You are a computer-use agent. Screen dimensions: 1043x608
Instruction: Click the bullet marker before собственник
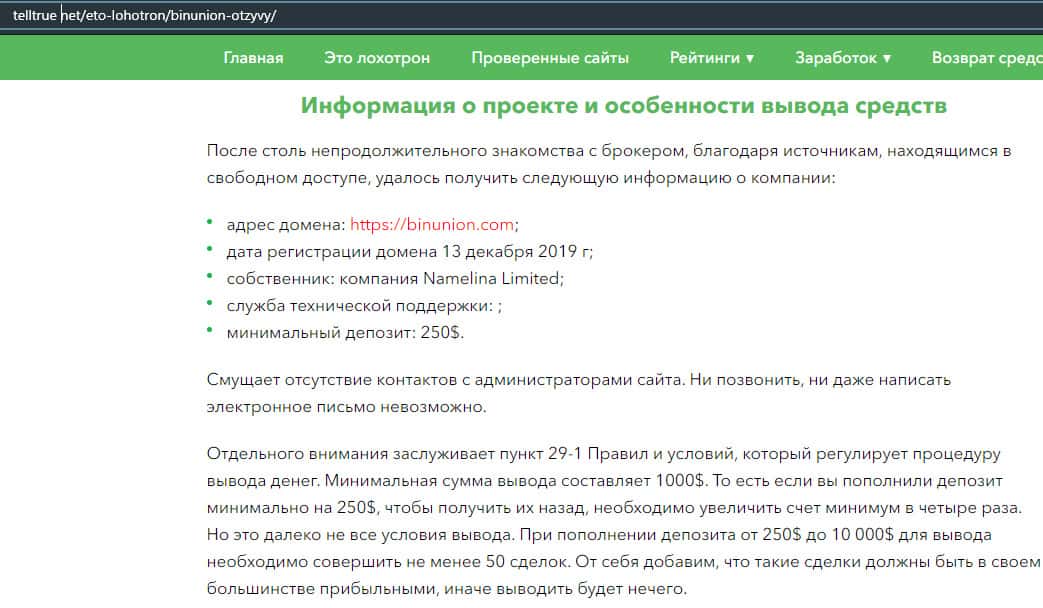[x=210, y=278]
